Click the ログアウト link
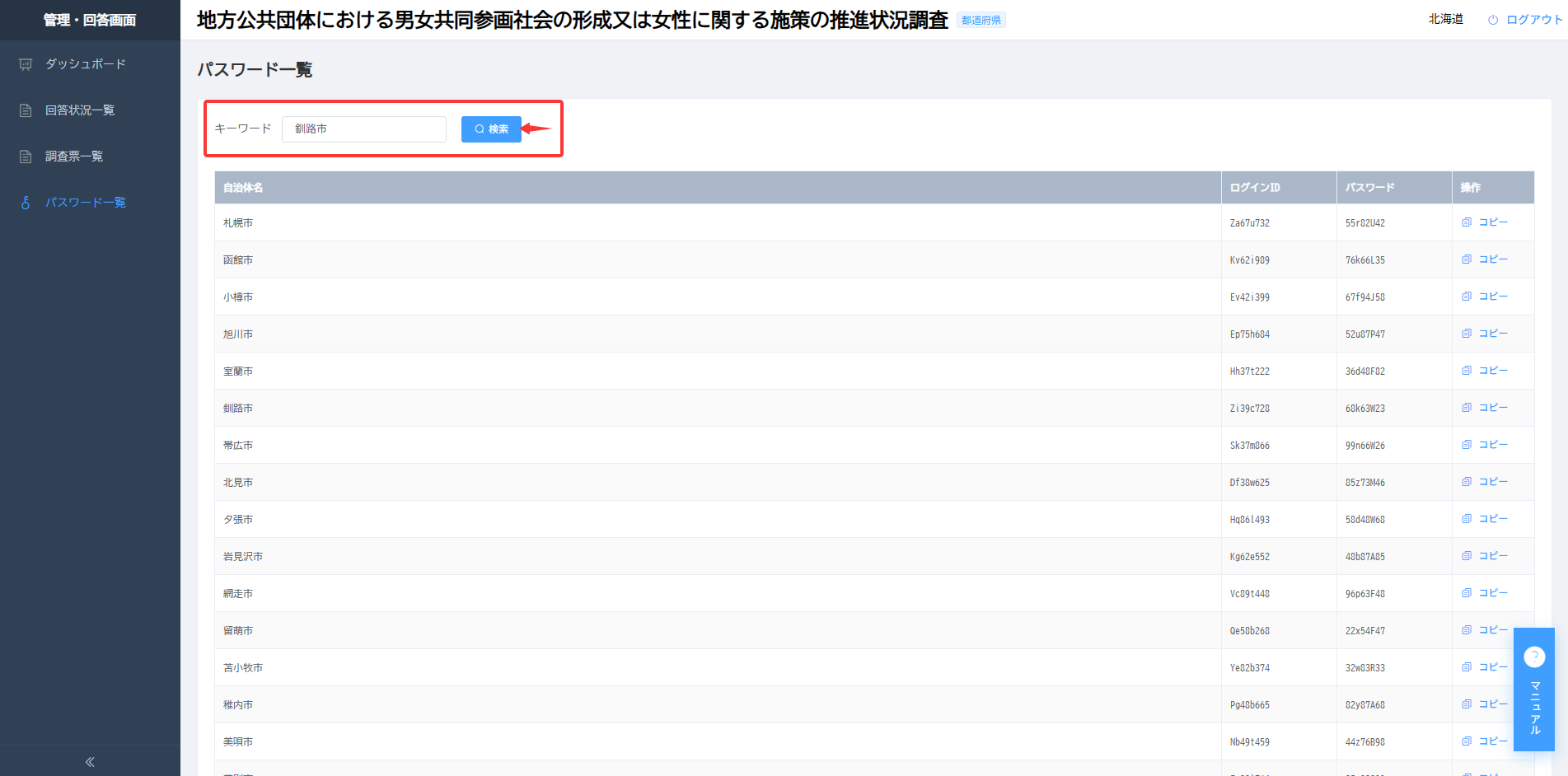The width and height of the screenshot is (1568, 776). 1525,20
